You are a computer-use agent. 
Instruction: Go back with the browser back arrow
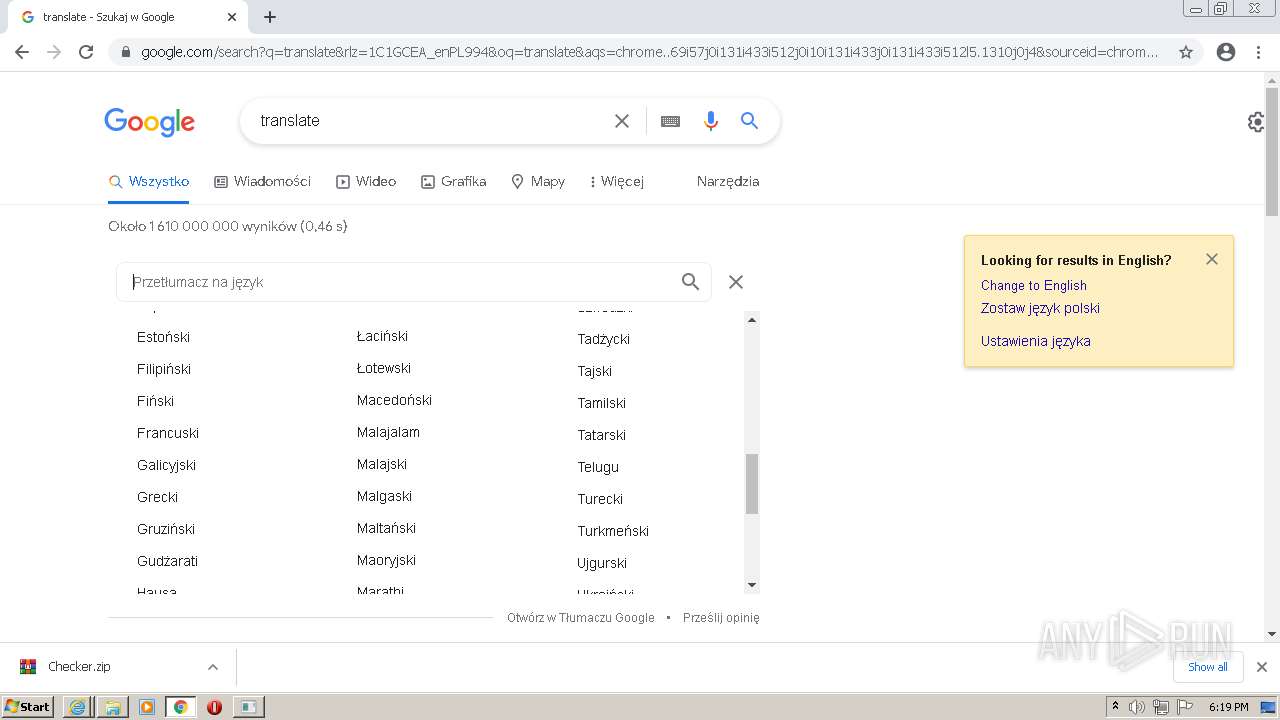coord(22,52)
